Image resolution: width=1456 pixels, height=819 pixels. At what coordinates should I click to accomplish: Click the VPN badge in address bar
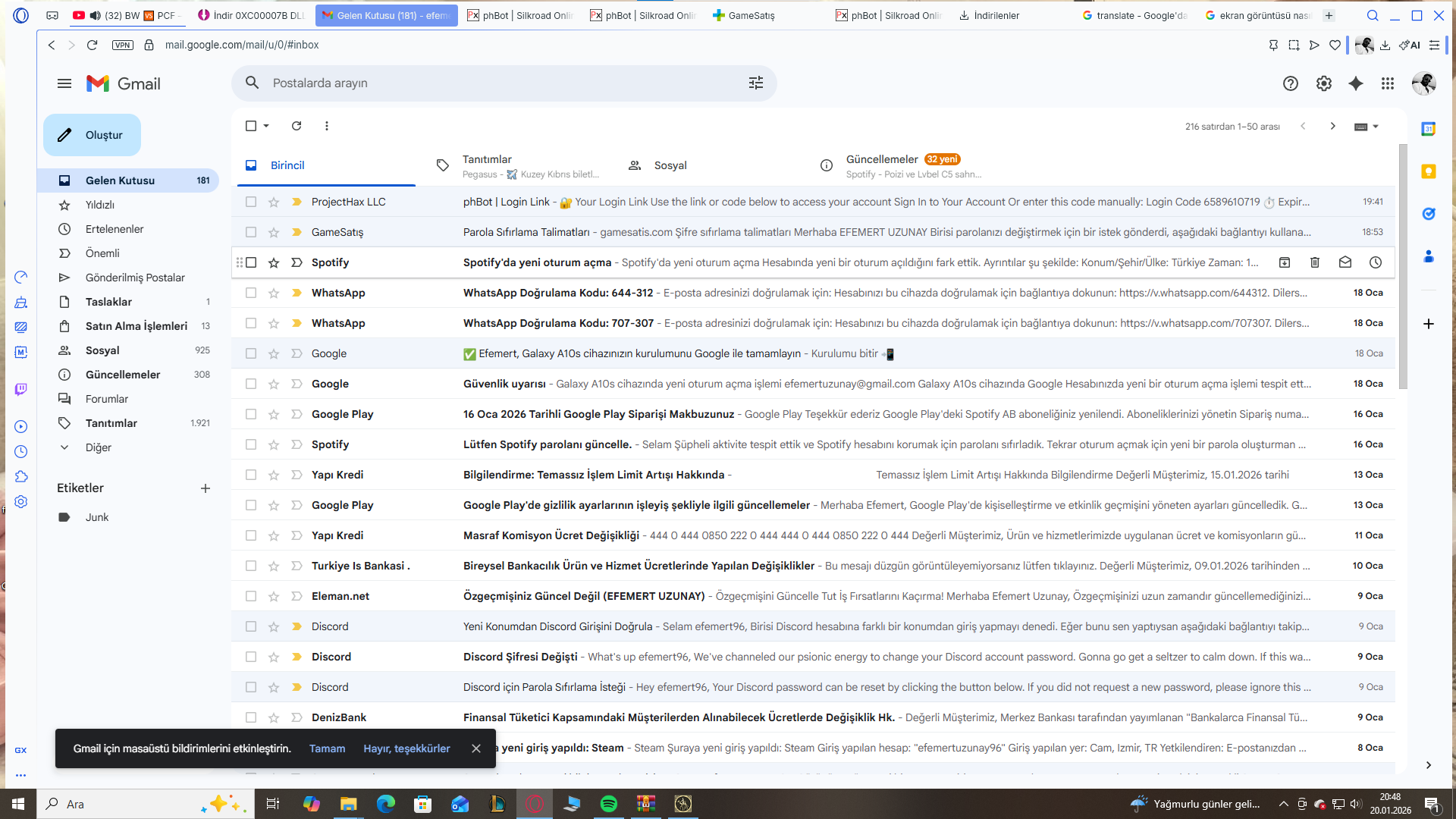click(x=122, y=45)
